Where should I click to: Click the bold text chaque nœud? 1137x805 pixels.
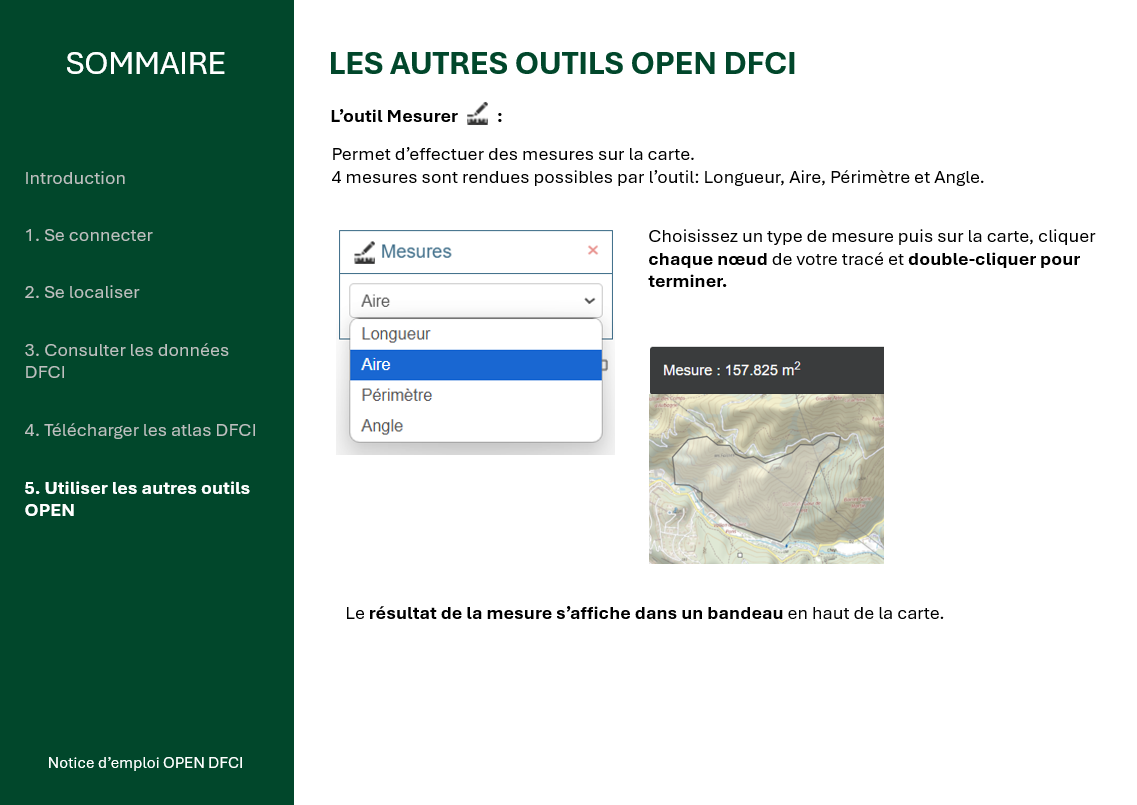pyautogui.click(x=708, y=260)
